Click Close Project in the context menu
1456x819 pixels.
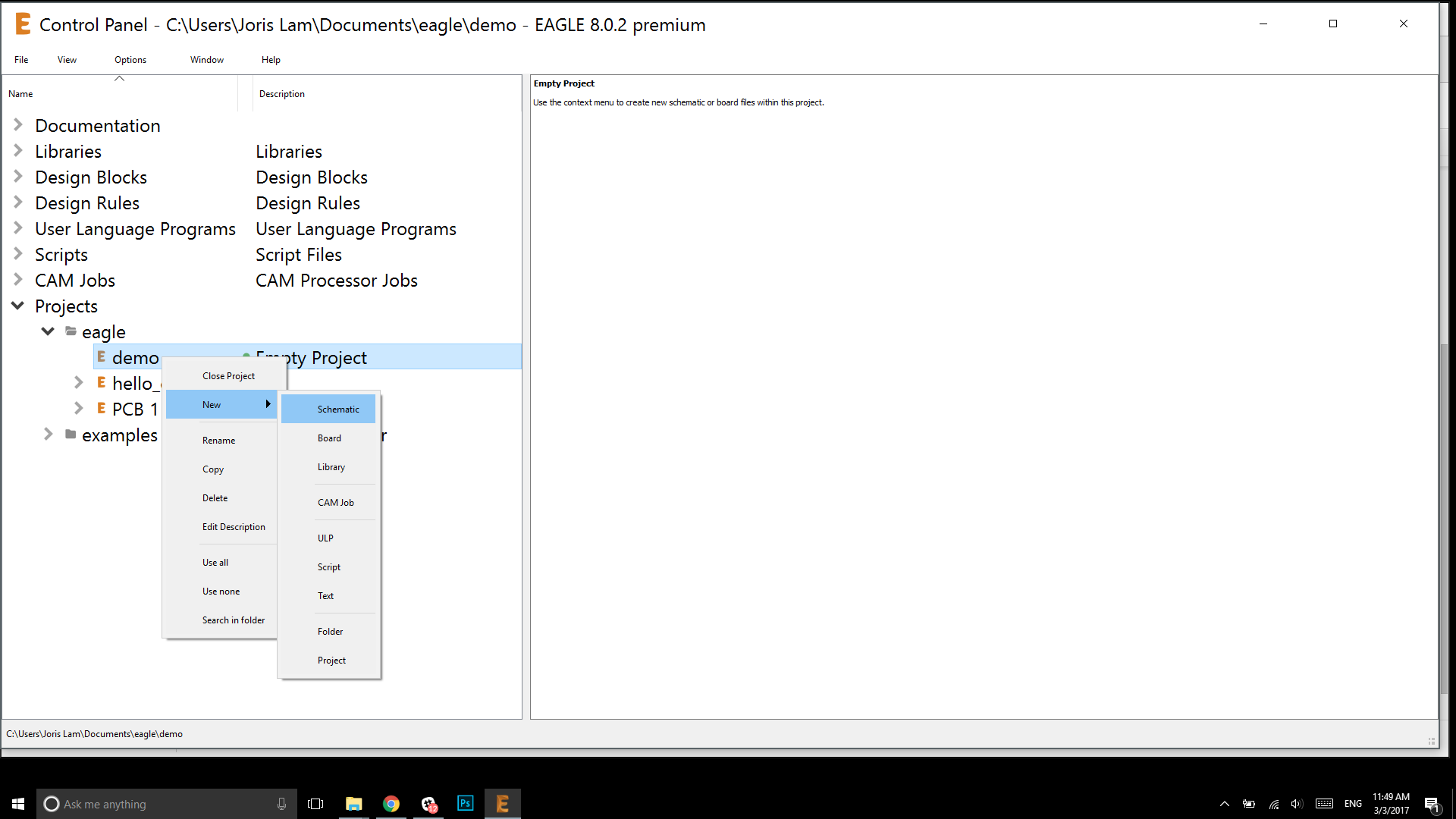pos(228,376)
